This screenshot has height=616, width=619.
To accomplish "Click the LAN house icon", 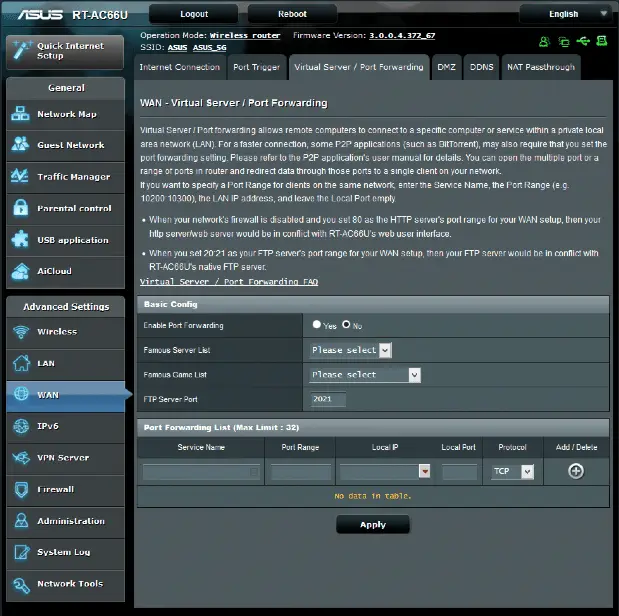I will tap(21, 363).
